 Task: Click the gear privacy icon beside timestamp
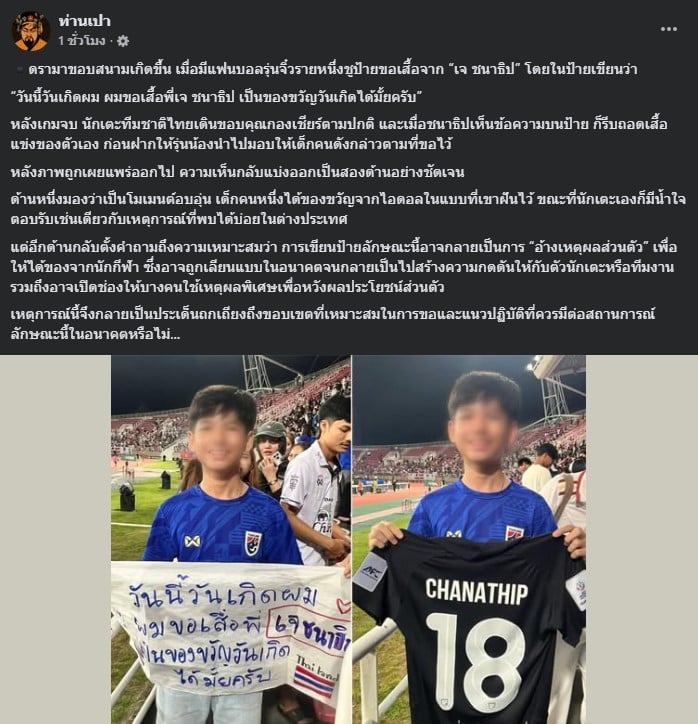click(123, 41)
